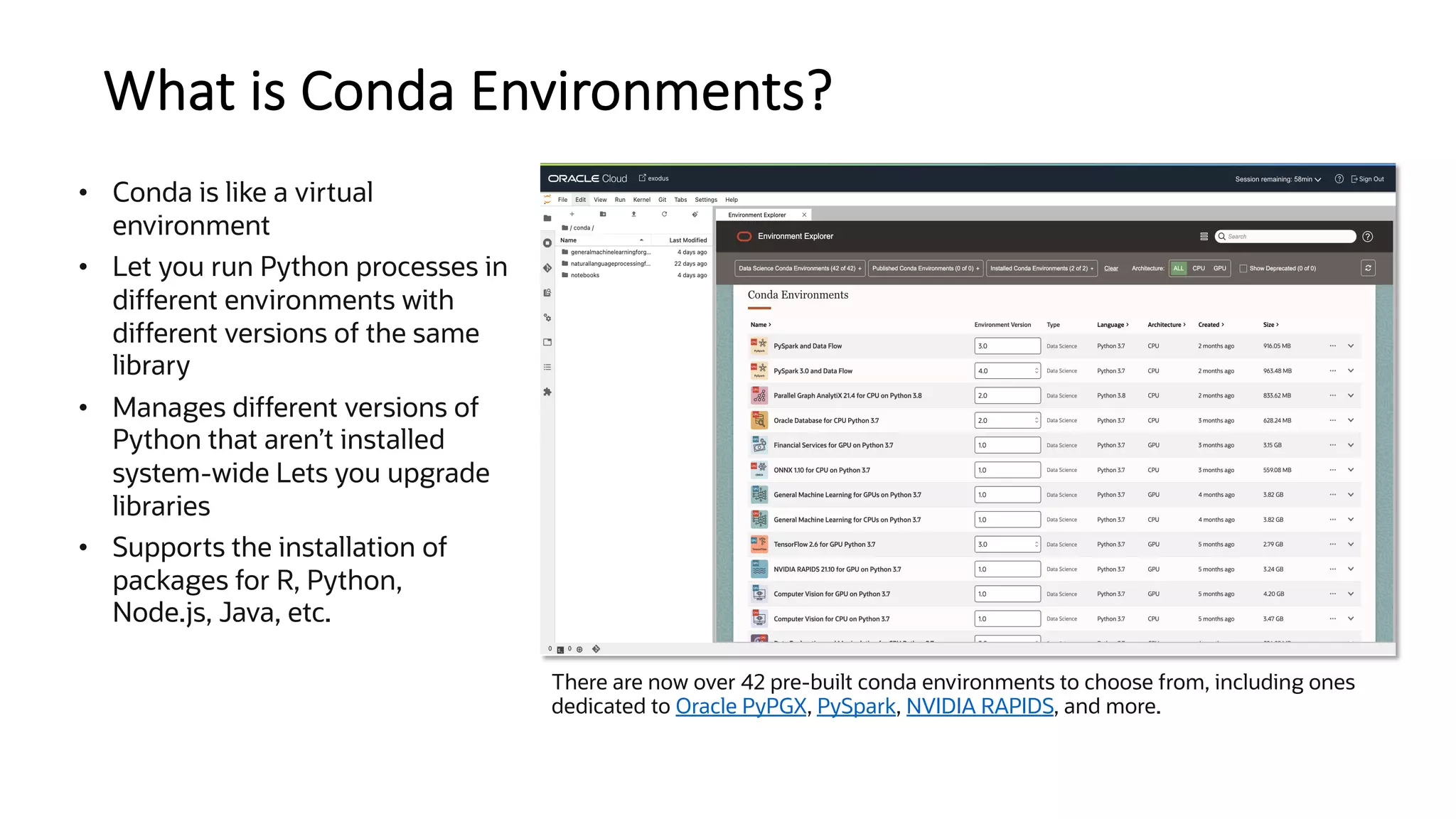Viewport: 1456px width, 819px height.
Task: Enable the Show Deprecated checkbox
Action: [1243, 269]
